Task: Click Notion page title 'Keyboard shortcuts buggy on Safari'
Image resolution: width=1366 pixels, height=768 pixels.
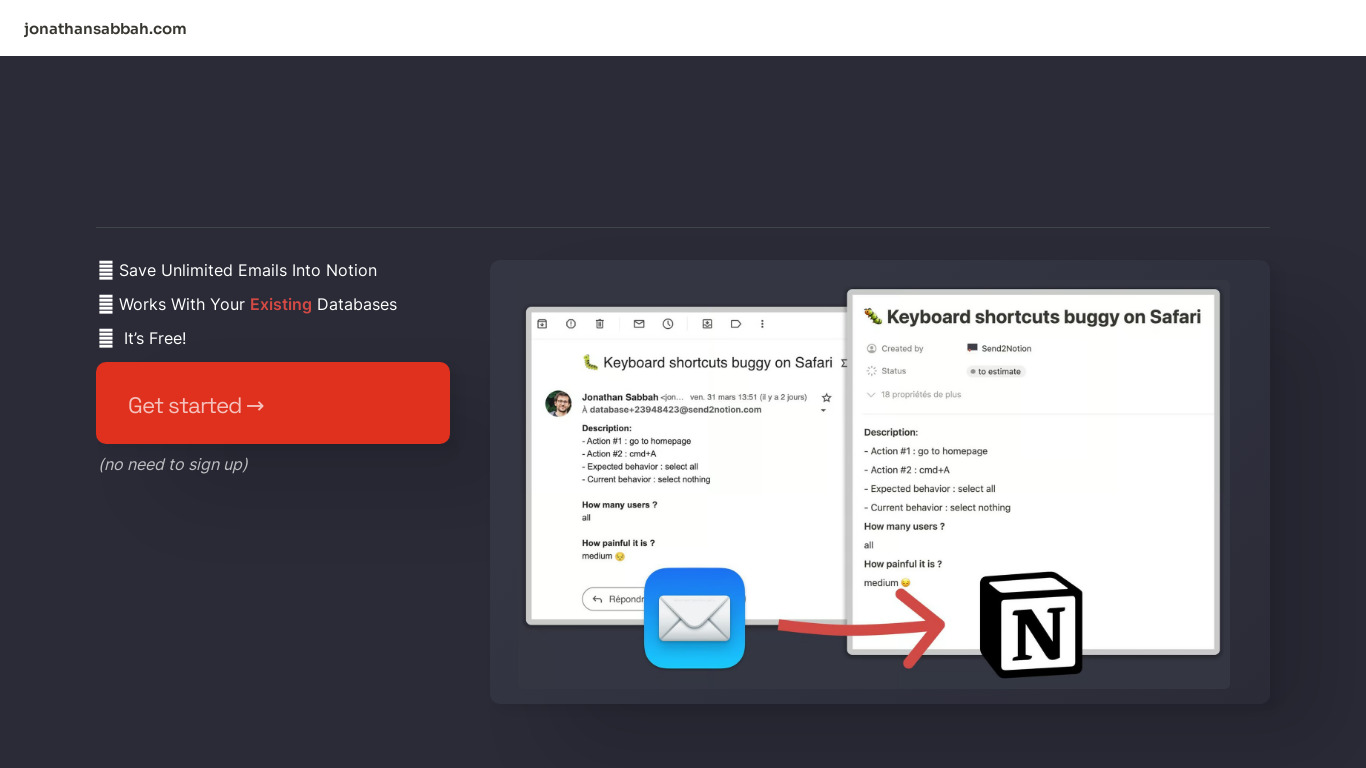Action: tap(1043, 317)
